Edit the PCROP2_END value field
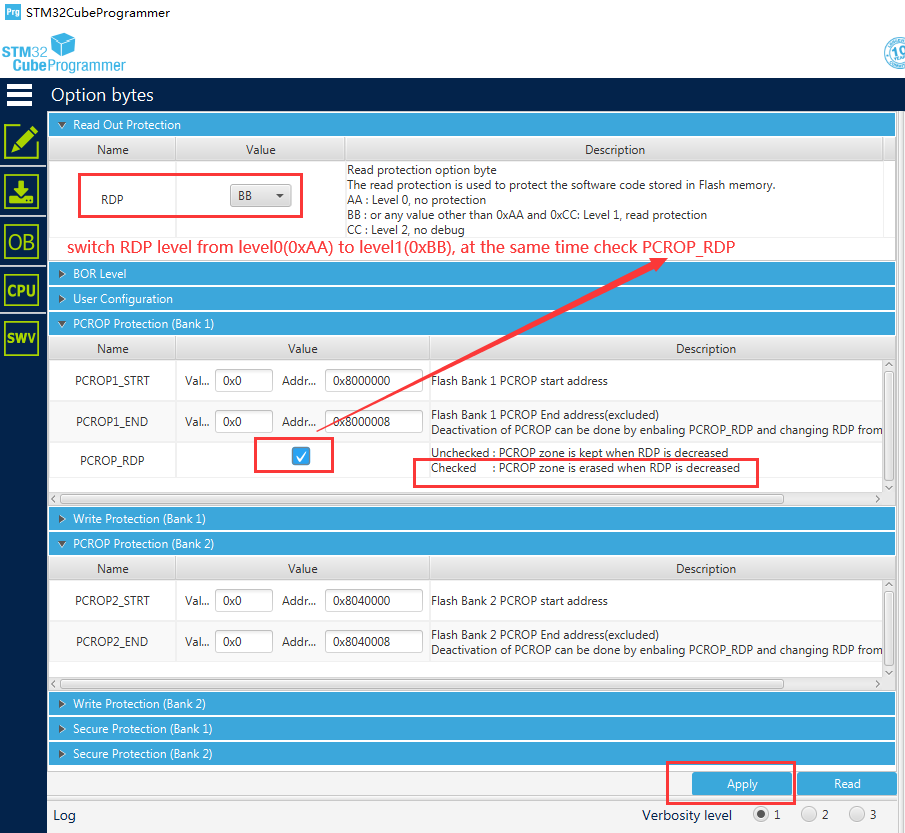Viewport: 905px width, 833px height. 244,642
